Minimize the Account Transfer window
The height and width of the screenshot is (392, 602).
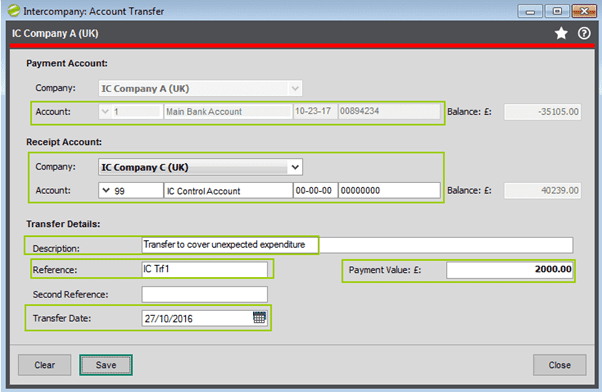click(530, 11)
